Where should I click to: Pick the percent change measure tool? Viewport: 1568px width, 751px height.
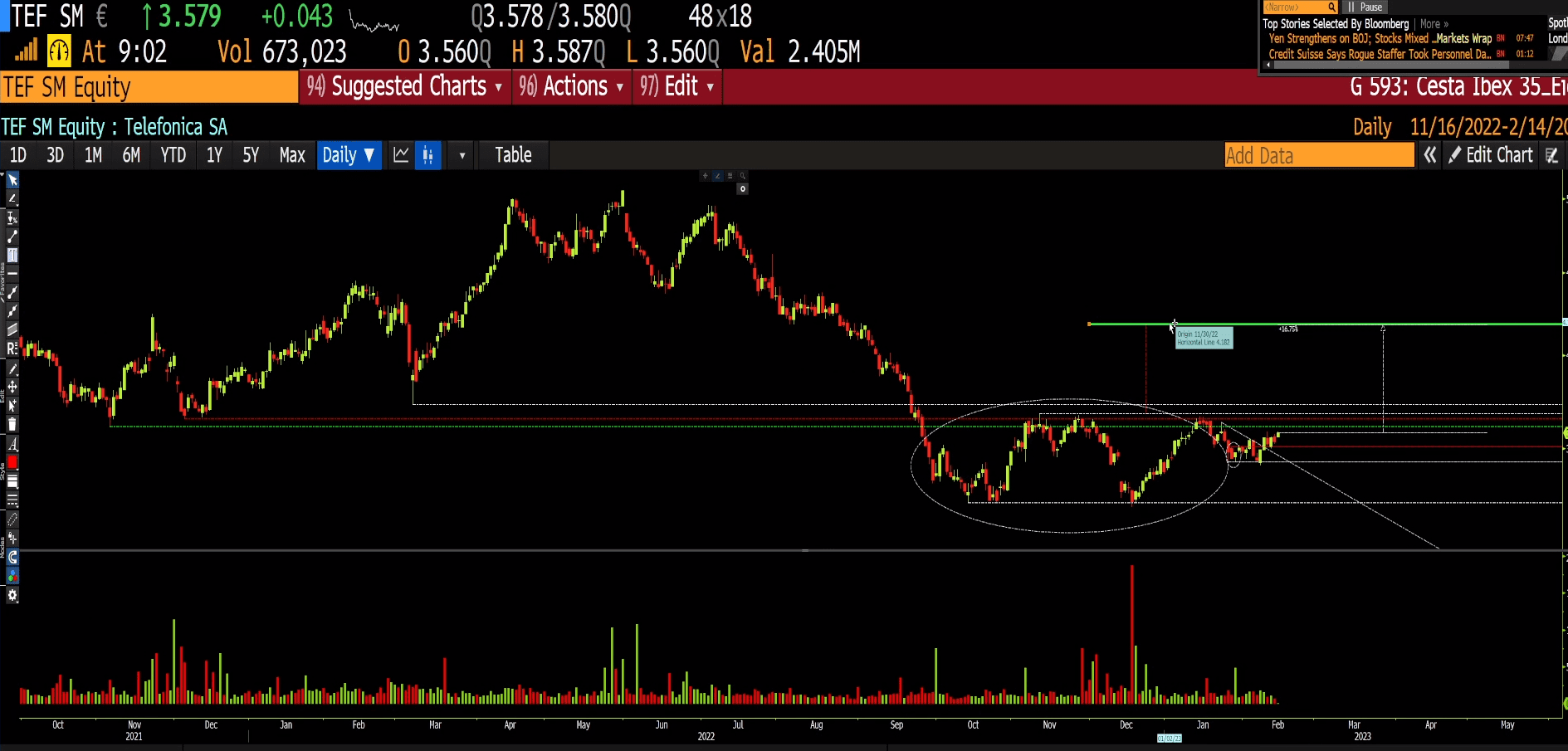[x=12, y=217]
